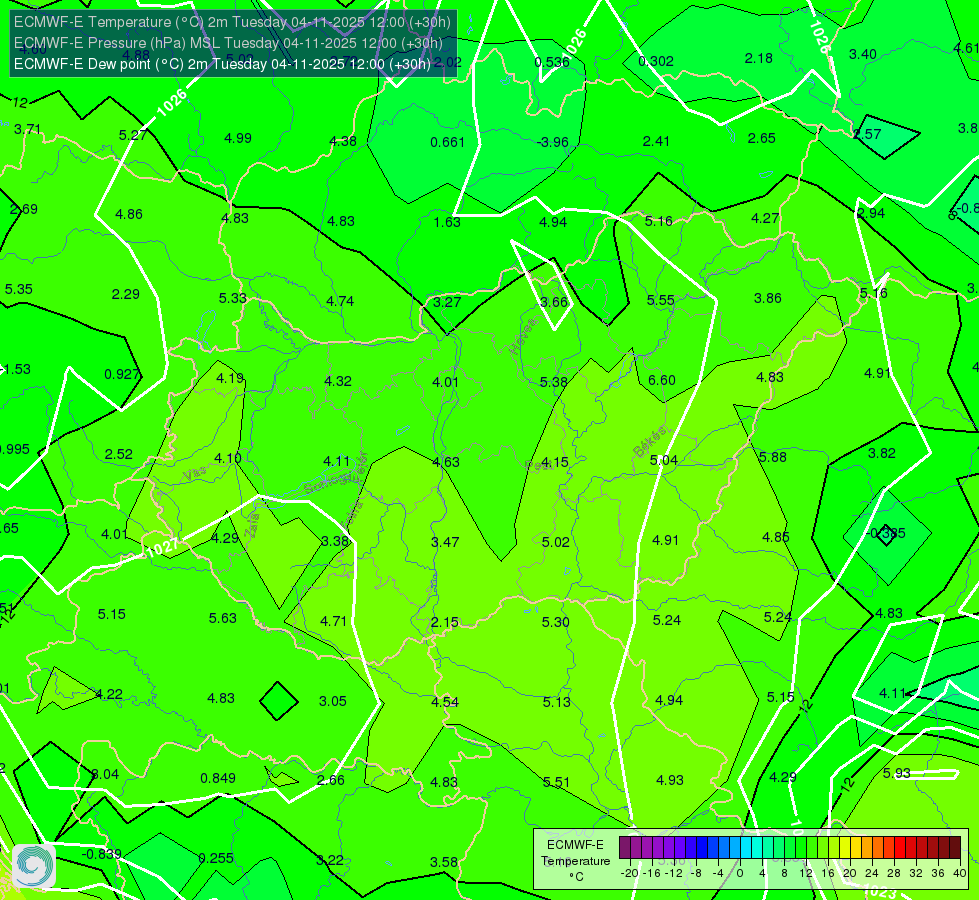The image size is (979, 900).
Task: Click the map value 0.849
Action: 218,778
